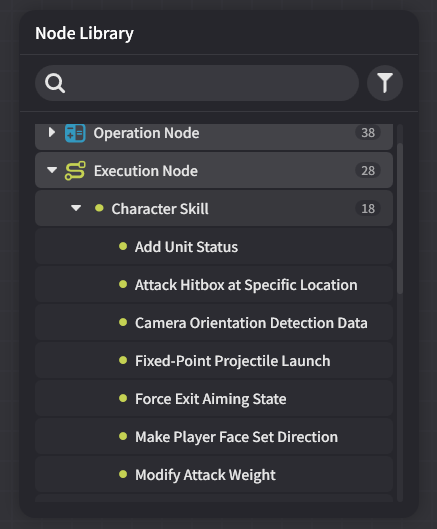Click the dot beside Fixed-Point Projectile Launch
The image size is (437, 529).
tap(123, 360)
